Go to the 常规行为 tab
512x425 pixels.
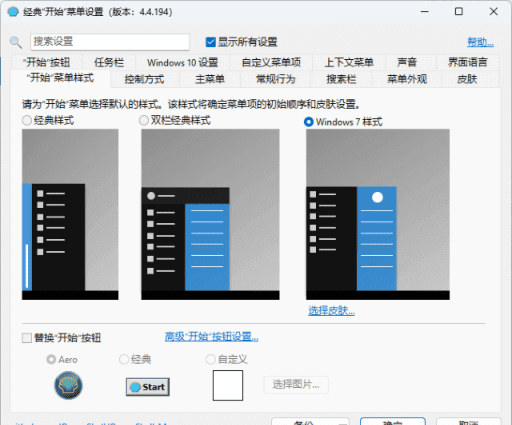tap(276, 79)
